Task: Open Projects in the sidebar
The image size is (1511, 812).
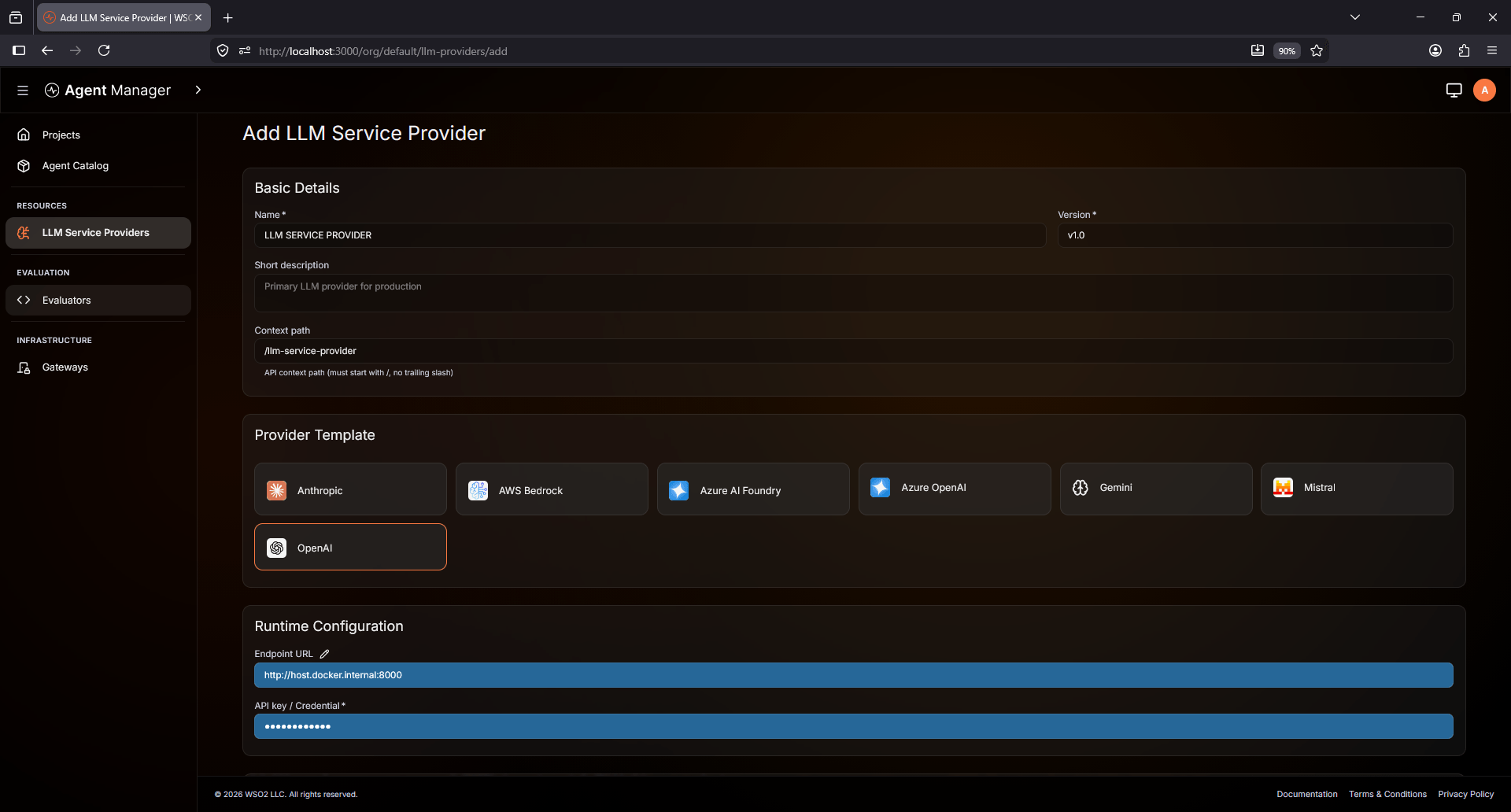Action: pos(98,135)
